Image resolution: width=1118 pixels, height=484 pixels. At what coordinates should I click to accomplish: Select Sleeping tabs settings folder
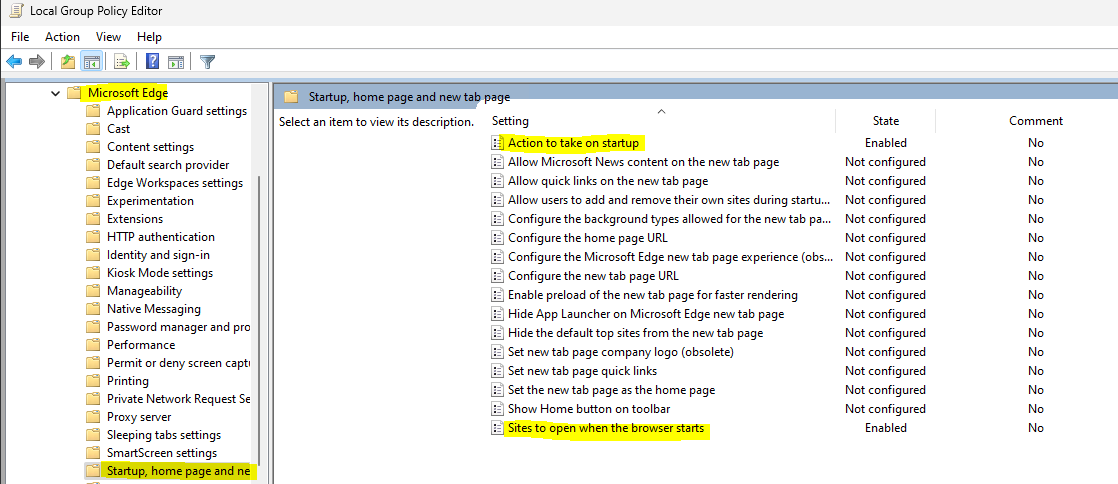(164, 435)
